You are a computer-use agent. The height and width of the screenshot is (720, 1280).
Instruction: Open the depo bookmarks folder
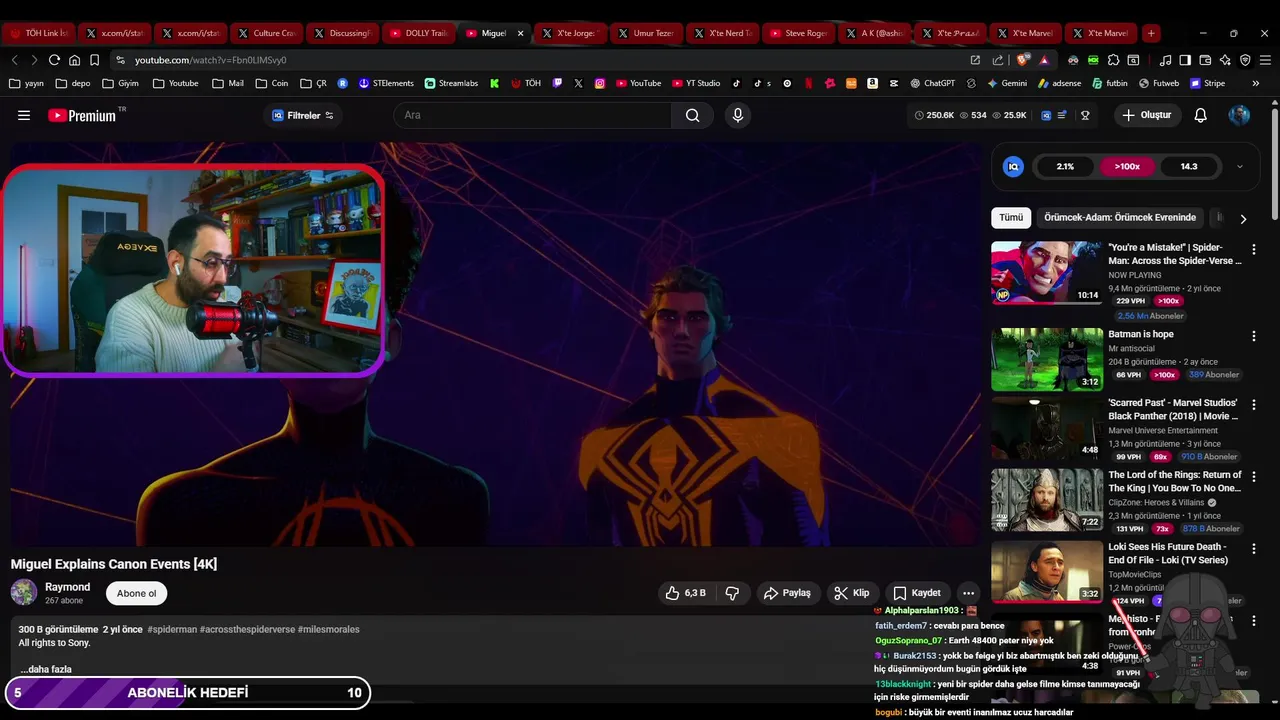tap(73, 83)
